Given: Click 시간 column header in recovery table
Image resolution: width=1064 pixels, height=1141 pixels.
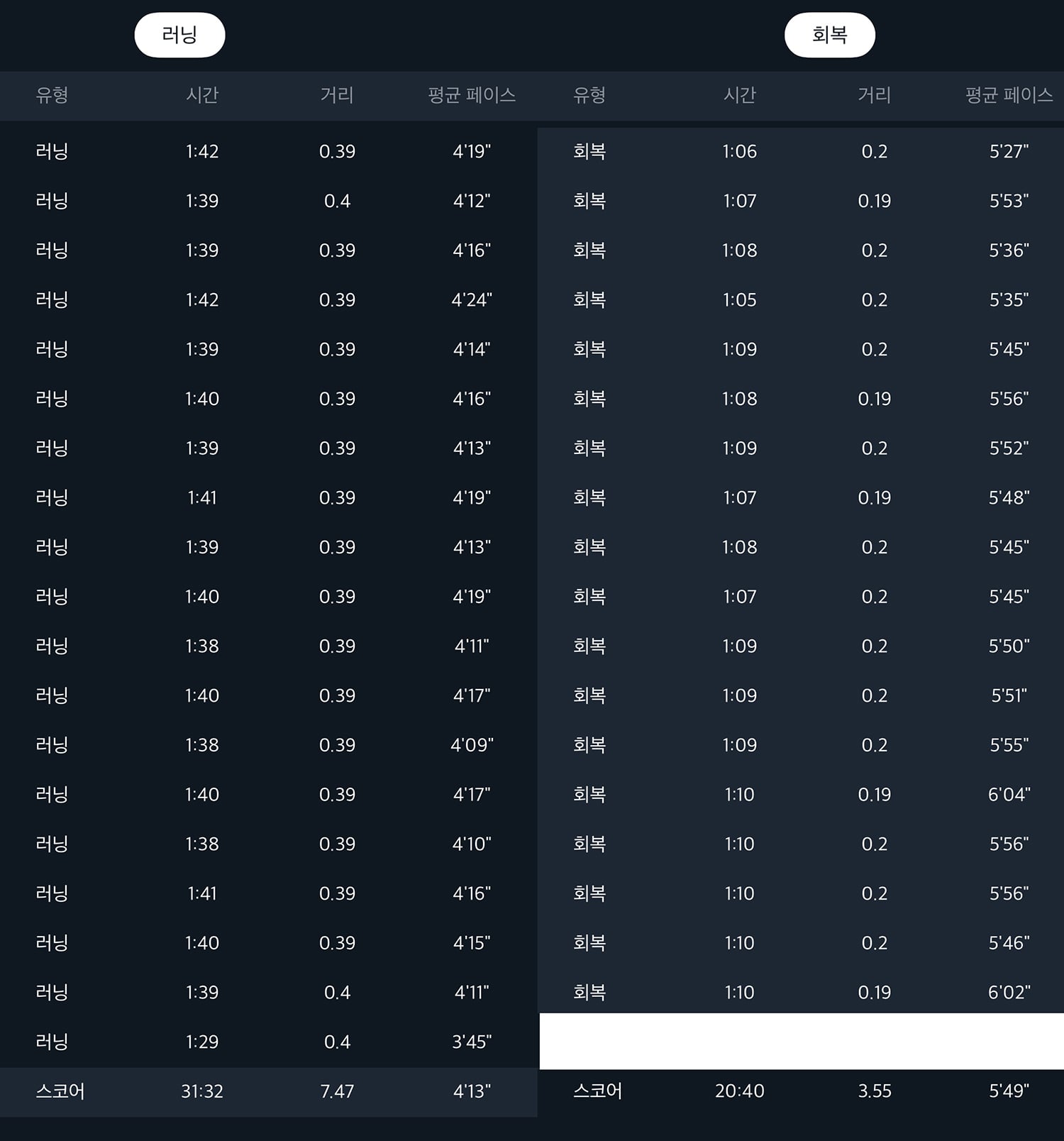Looking at the screenshot, I should 739,95.
